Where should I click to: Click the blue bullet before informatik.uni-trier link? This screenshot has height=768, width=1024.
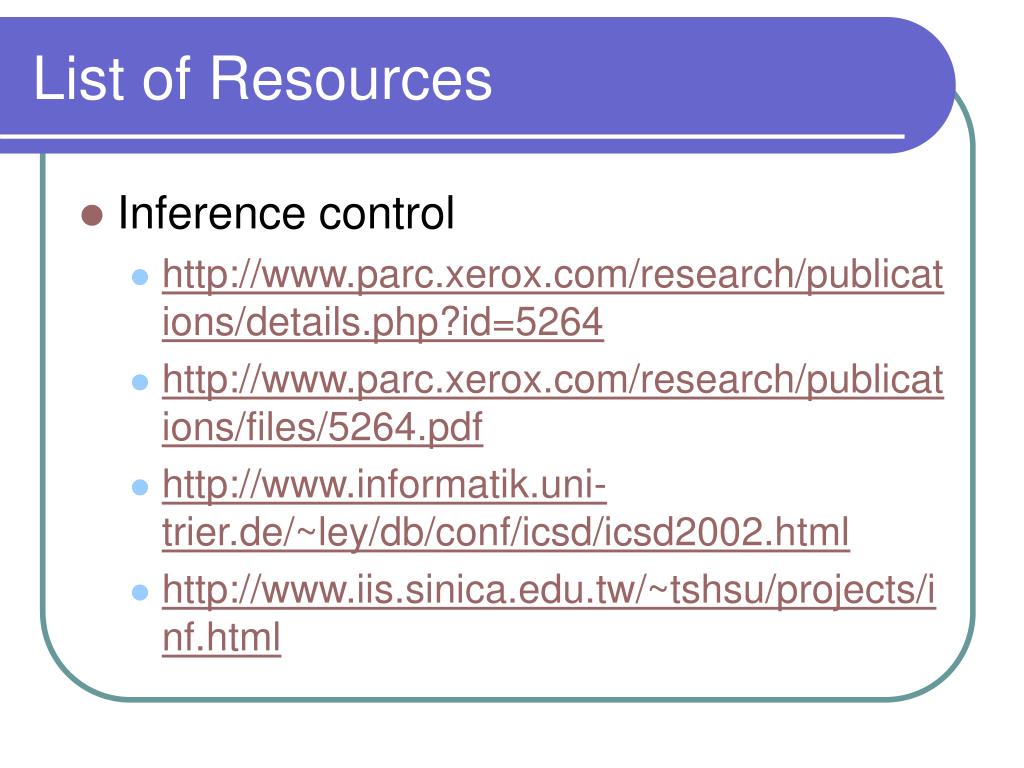(140, 487)
